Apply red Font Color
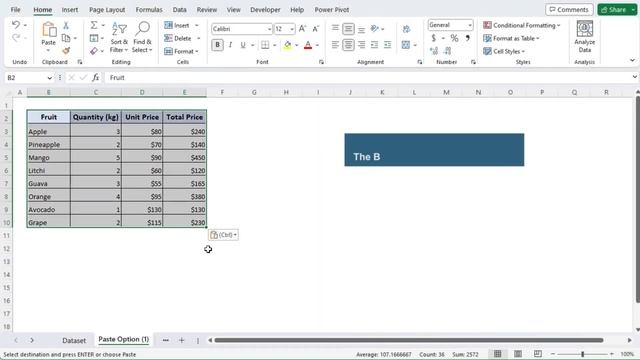Image resolution: width=640 pixels, height=360 pixels. coord(308,45)
